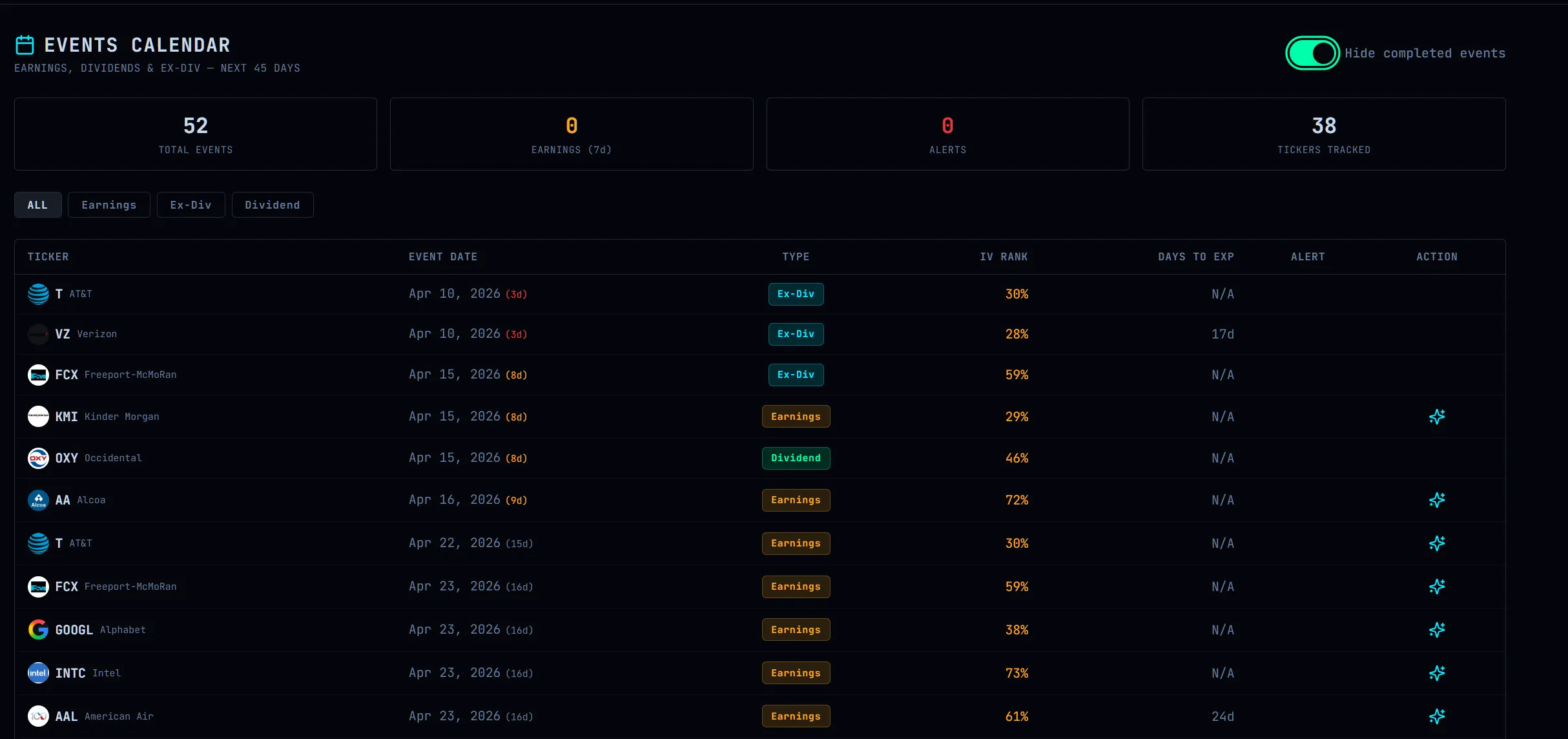Image resolution: width=1568 pixels, height=739 pixels.
Task: Click the Dividend badge in the OXY row
Action: pyautogui.click(x=796, y=458)
